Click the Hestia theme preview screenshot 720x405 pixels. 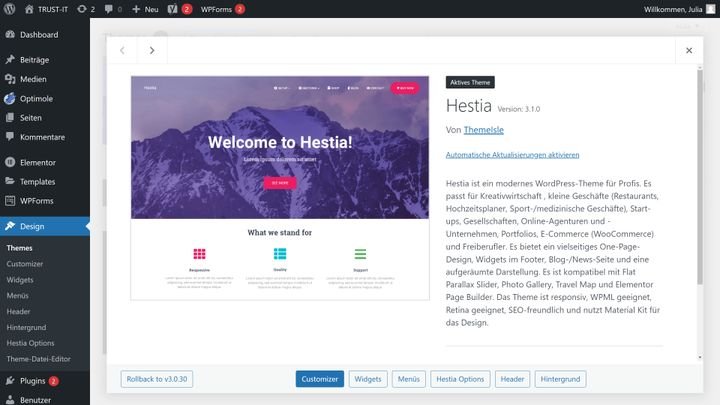click(280, 188)
